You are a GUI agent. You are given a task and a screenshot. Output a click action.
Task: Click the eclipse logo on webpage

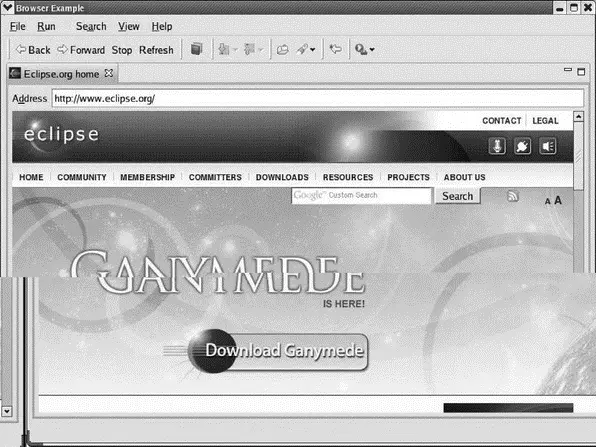[x=61, y=134]
